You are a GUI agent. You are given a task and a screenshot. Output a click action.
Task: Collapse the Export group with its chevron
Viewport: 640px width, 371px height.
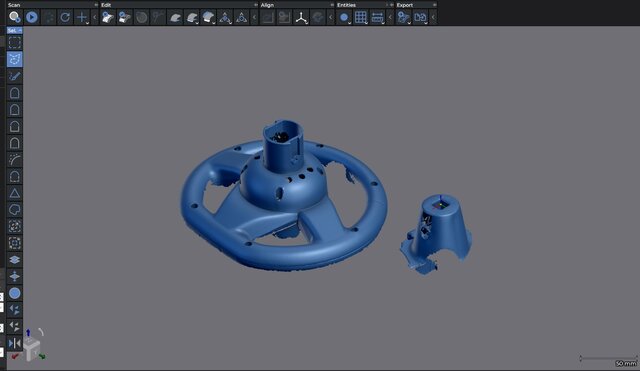(433, 17)
